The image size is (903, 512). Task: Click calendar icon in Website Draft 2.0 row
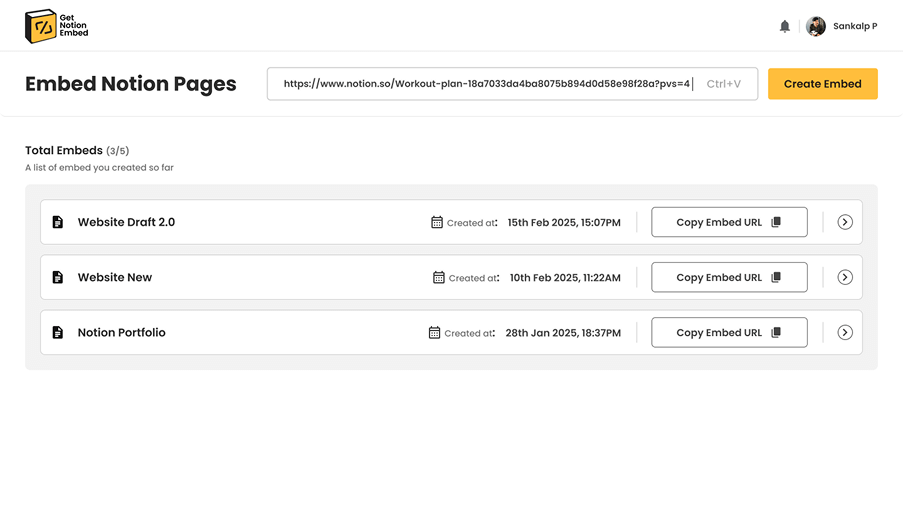tap(437, 222)
